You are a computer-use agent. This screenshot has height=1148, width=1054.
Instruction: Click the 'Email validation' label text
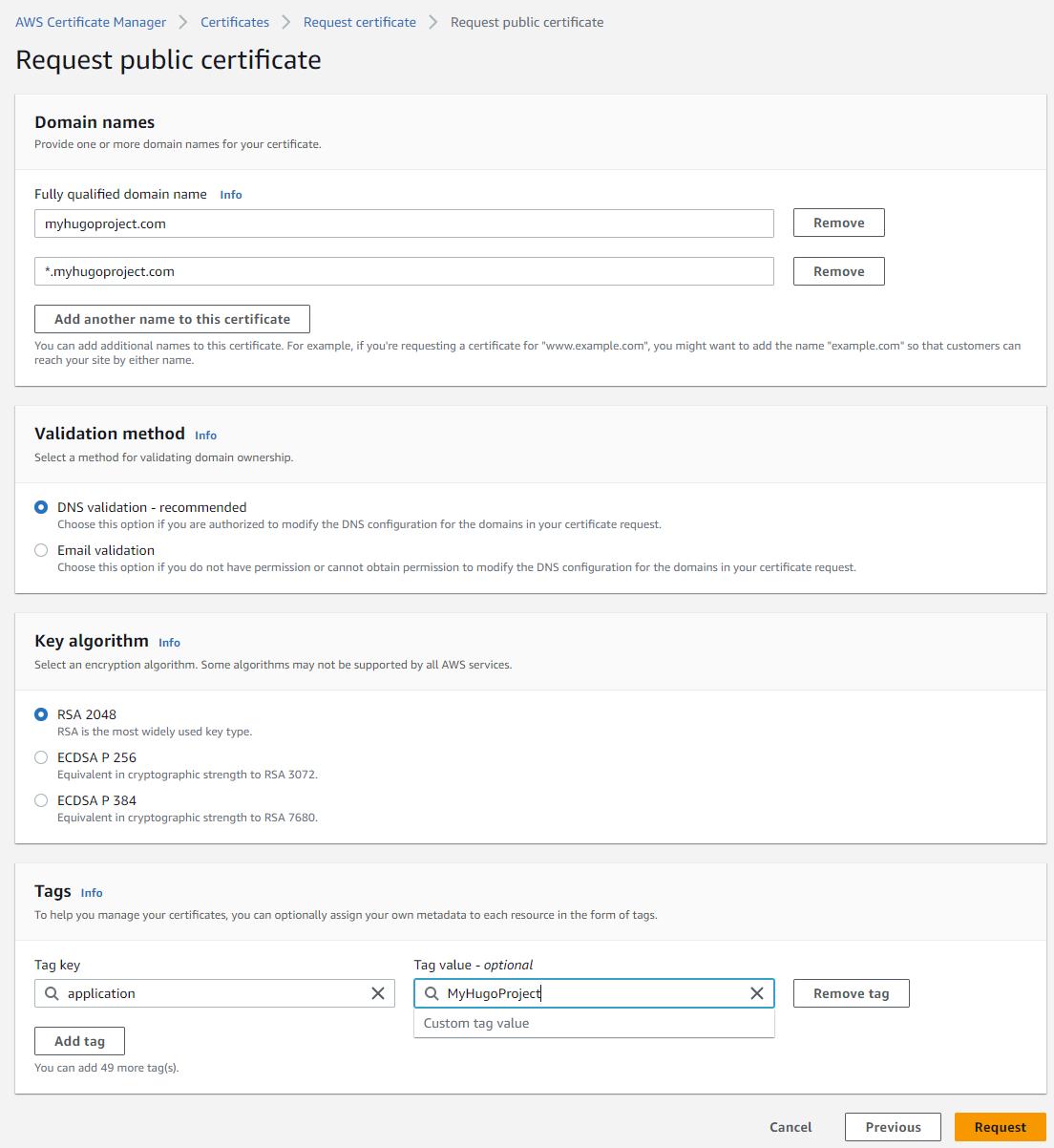[106, 550]
